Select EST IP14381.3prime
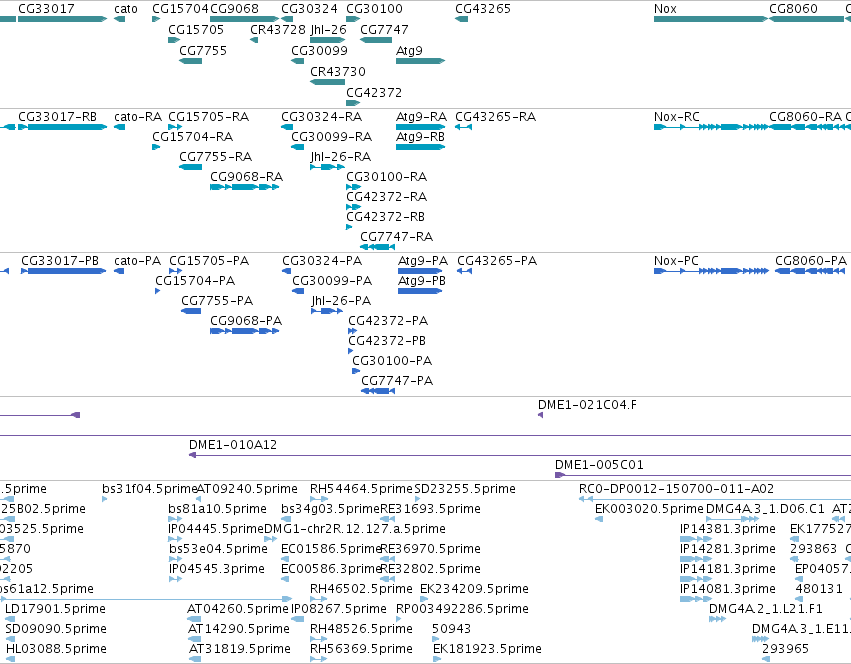851x664 pixels. (695, 540)
